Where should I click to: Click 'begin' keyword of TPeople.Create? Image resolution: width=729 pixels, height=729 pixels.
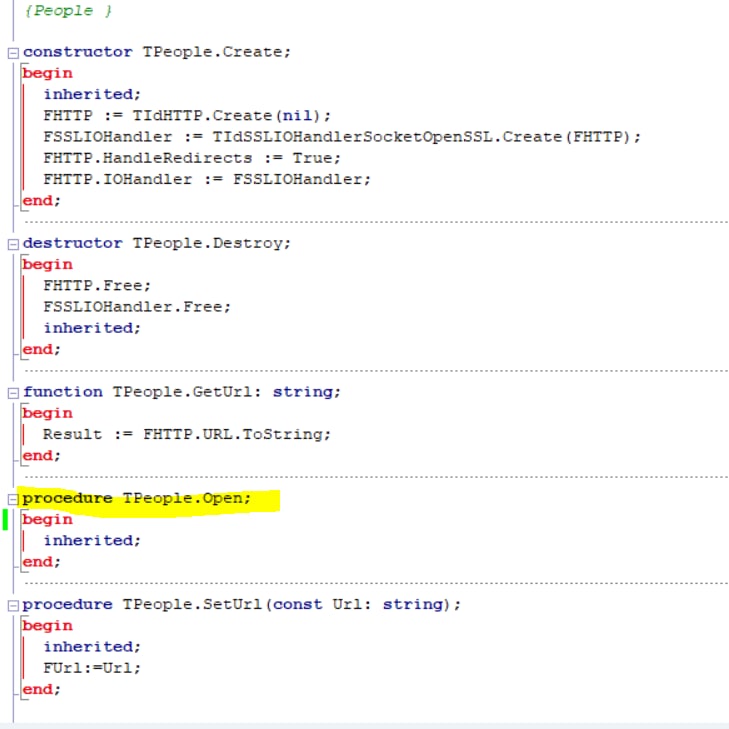tap(47, 73)
